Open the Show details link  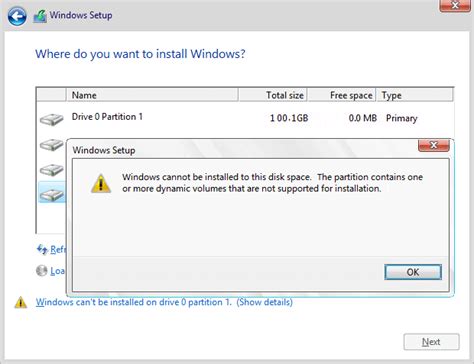[x=265, y=302]
